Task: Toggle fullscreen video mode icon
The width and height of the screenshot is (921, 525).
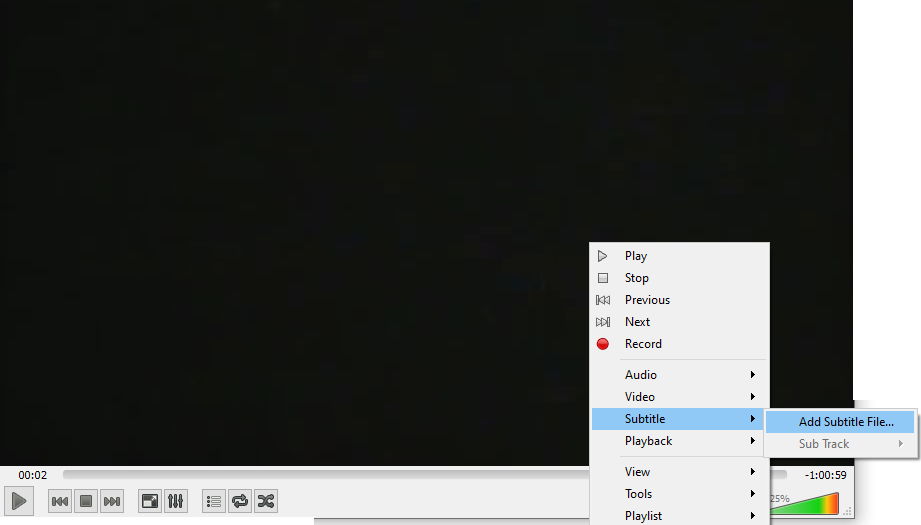Action: click(x=149, y=501)
